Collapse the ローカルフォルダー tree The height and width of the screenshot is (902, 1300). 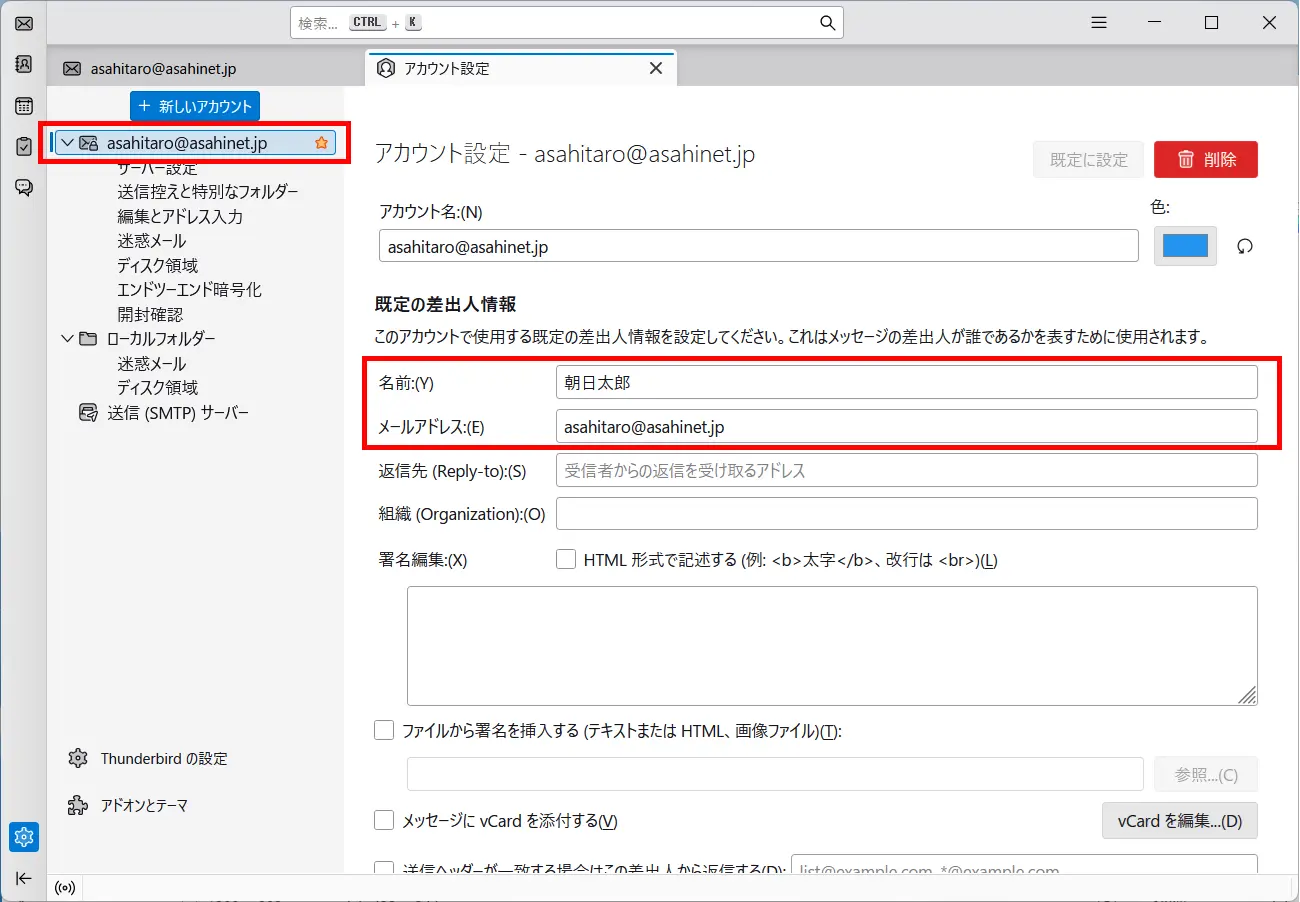(66, 338)
